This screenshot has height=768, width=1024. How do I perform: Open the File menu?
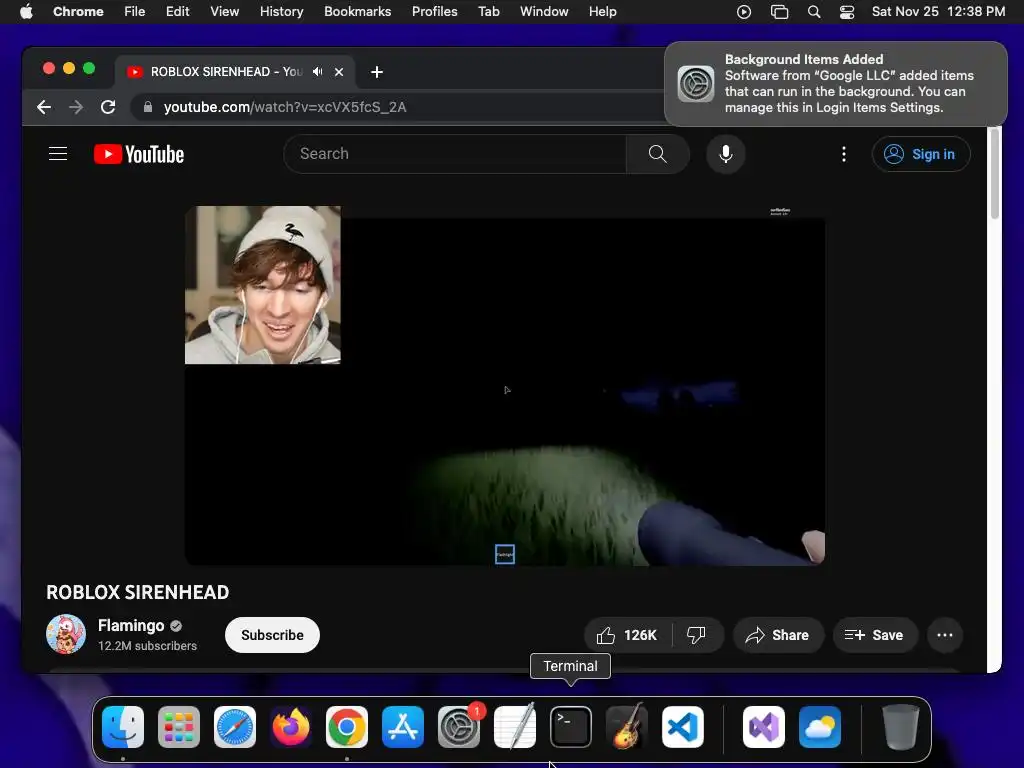tap(135, 12)
